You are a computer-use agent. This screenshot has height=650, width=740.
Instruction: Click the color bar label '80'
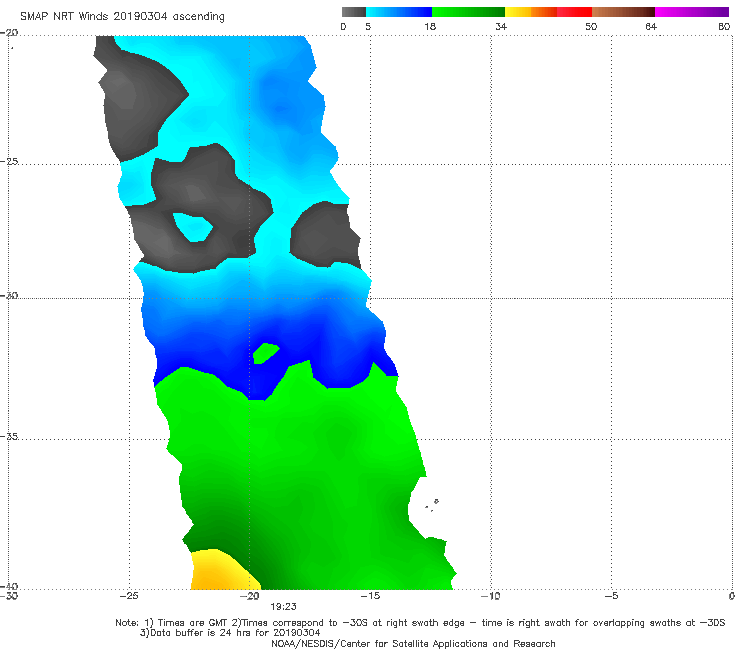coord(724,27)
